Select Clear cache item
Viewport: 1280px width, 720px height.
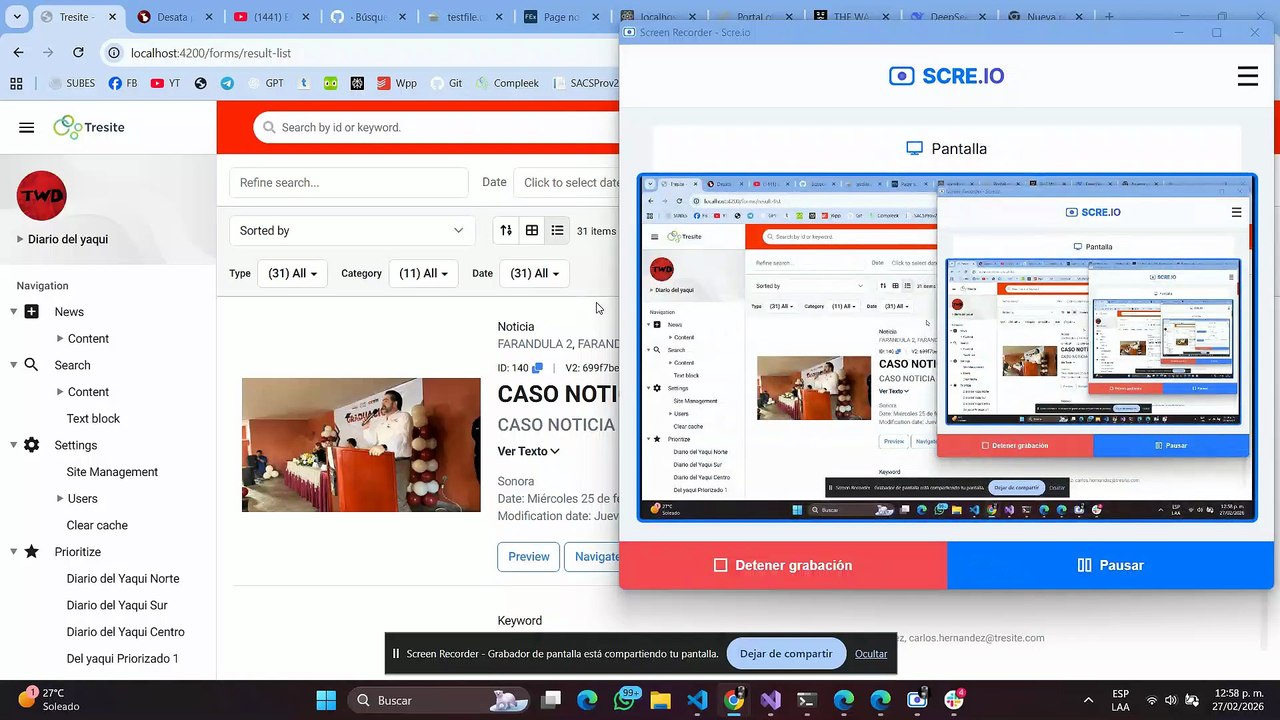97,525
